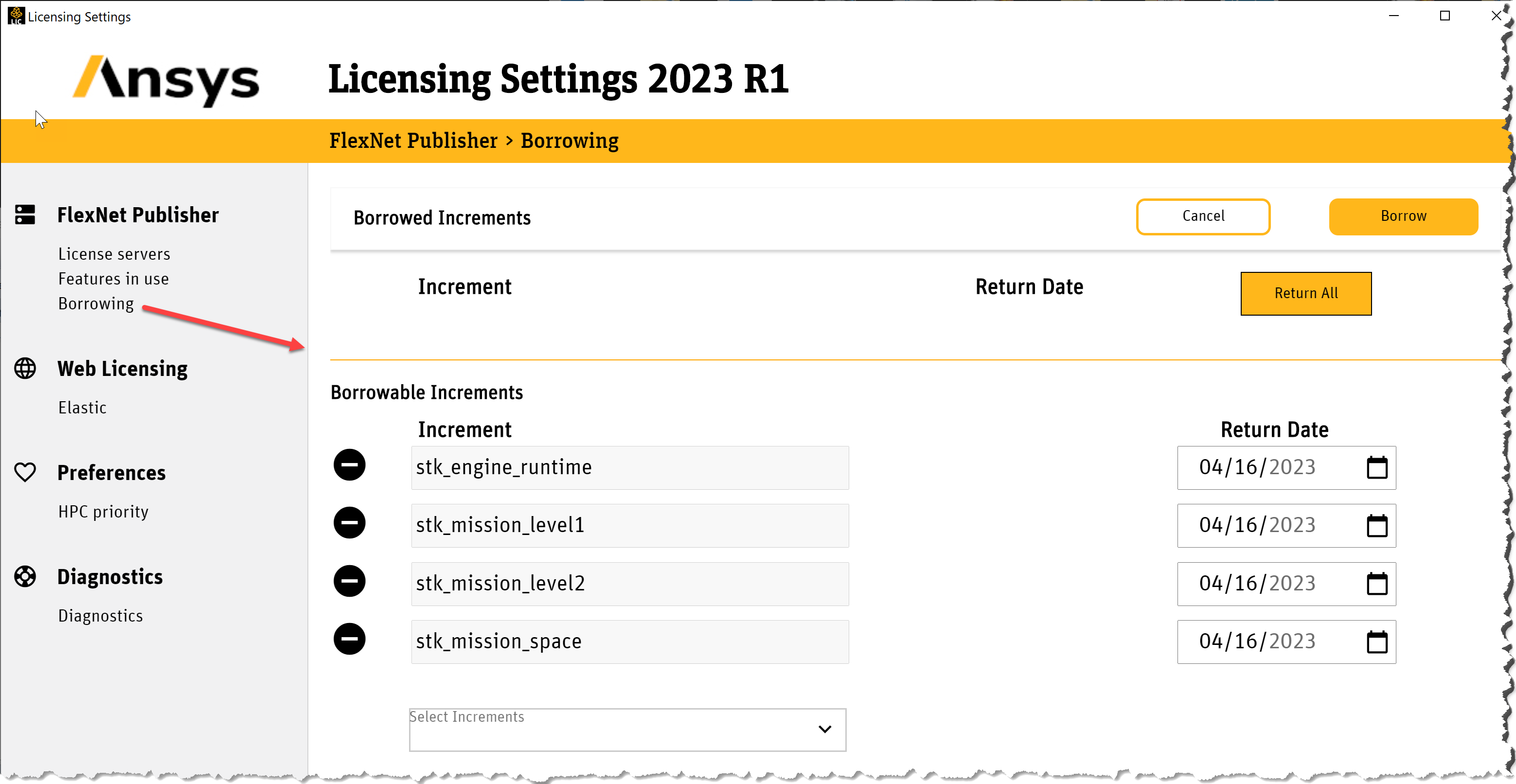1516x784 pixels.
Task: Open HPC priority preferences
Action: coord(103,512)
